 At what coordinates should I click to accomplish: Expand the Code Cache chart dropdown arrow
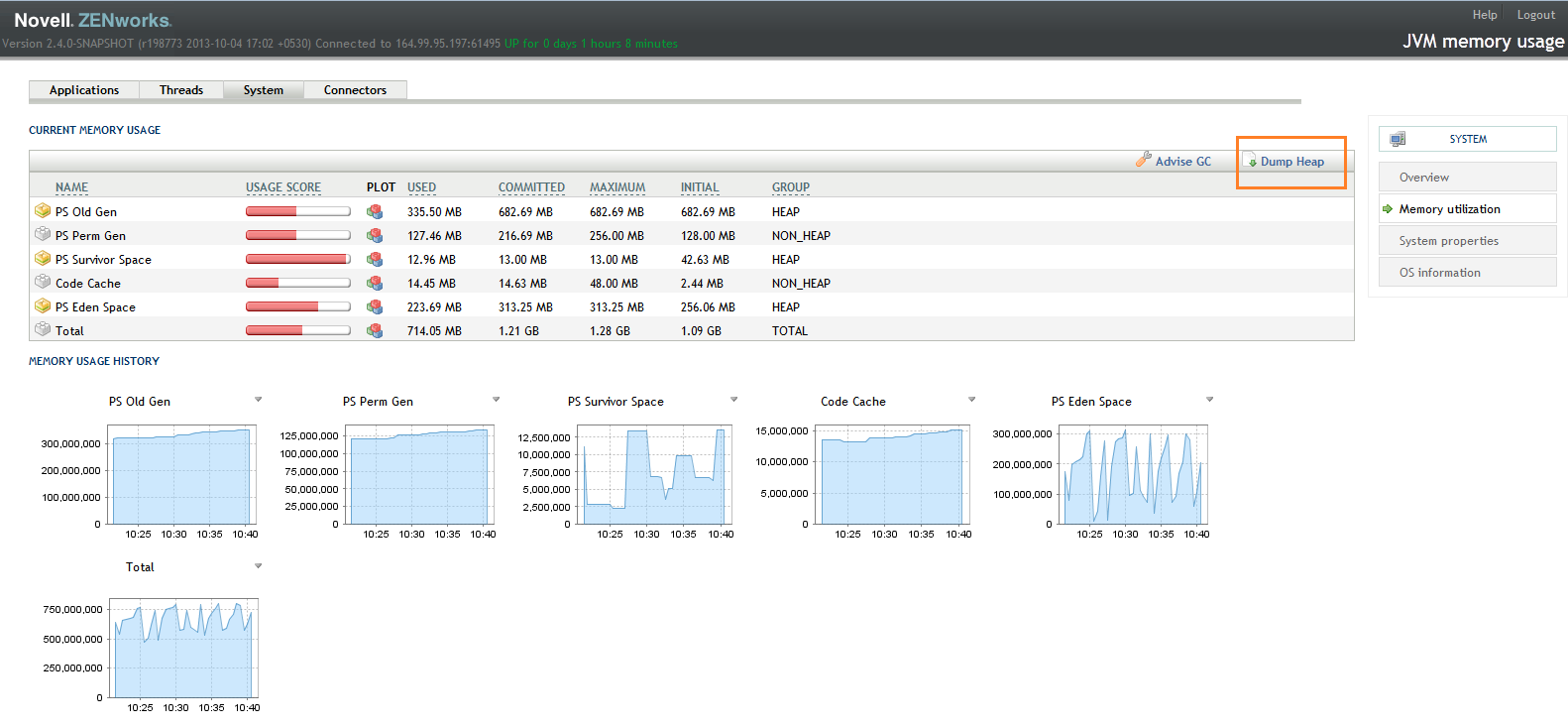(972, 400)
